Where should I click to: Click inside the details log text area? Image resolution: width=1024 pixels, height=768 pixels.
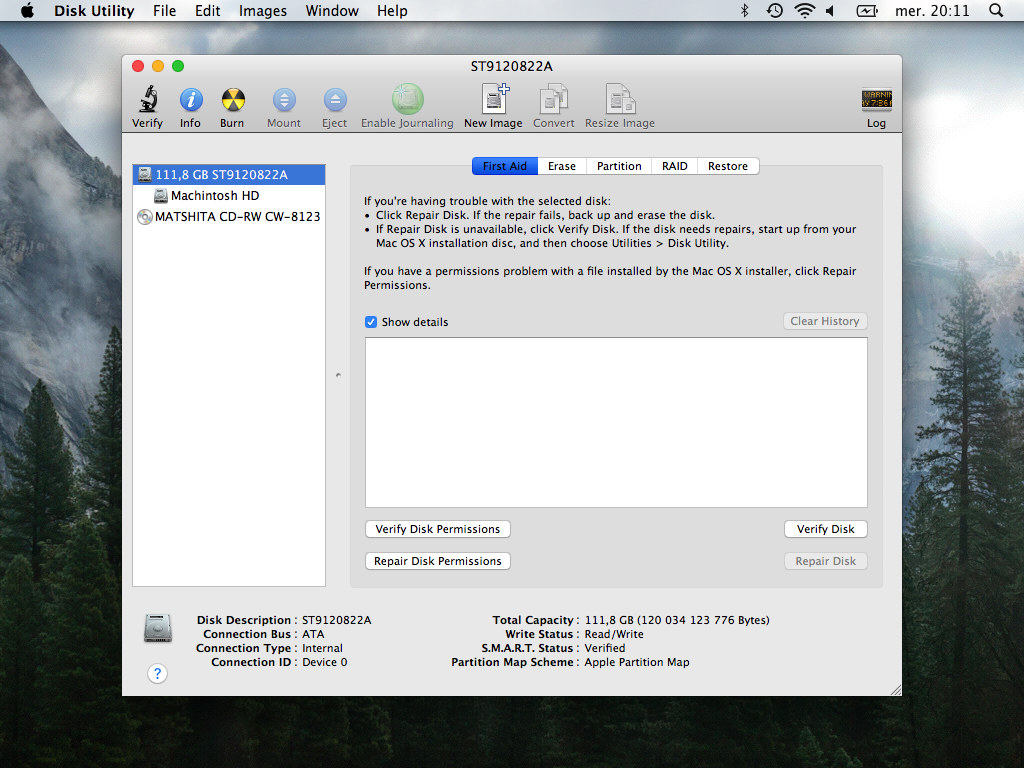[x=616, y=423]
